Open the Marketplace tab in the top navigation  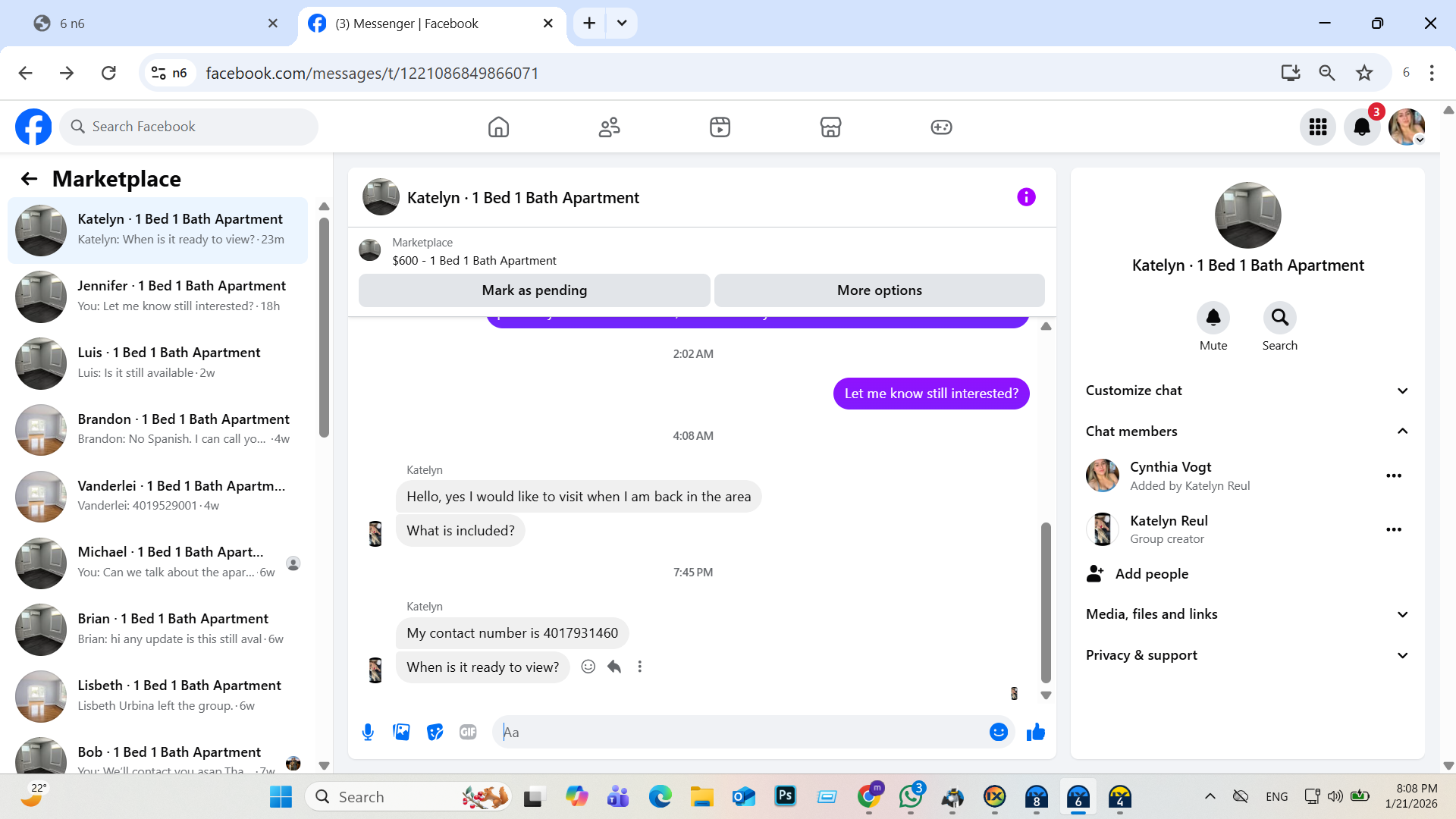(x=830, y=127)
